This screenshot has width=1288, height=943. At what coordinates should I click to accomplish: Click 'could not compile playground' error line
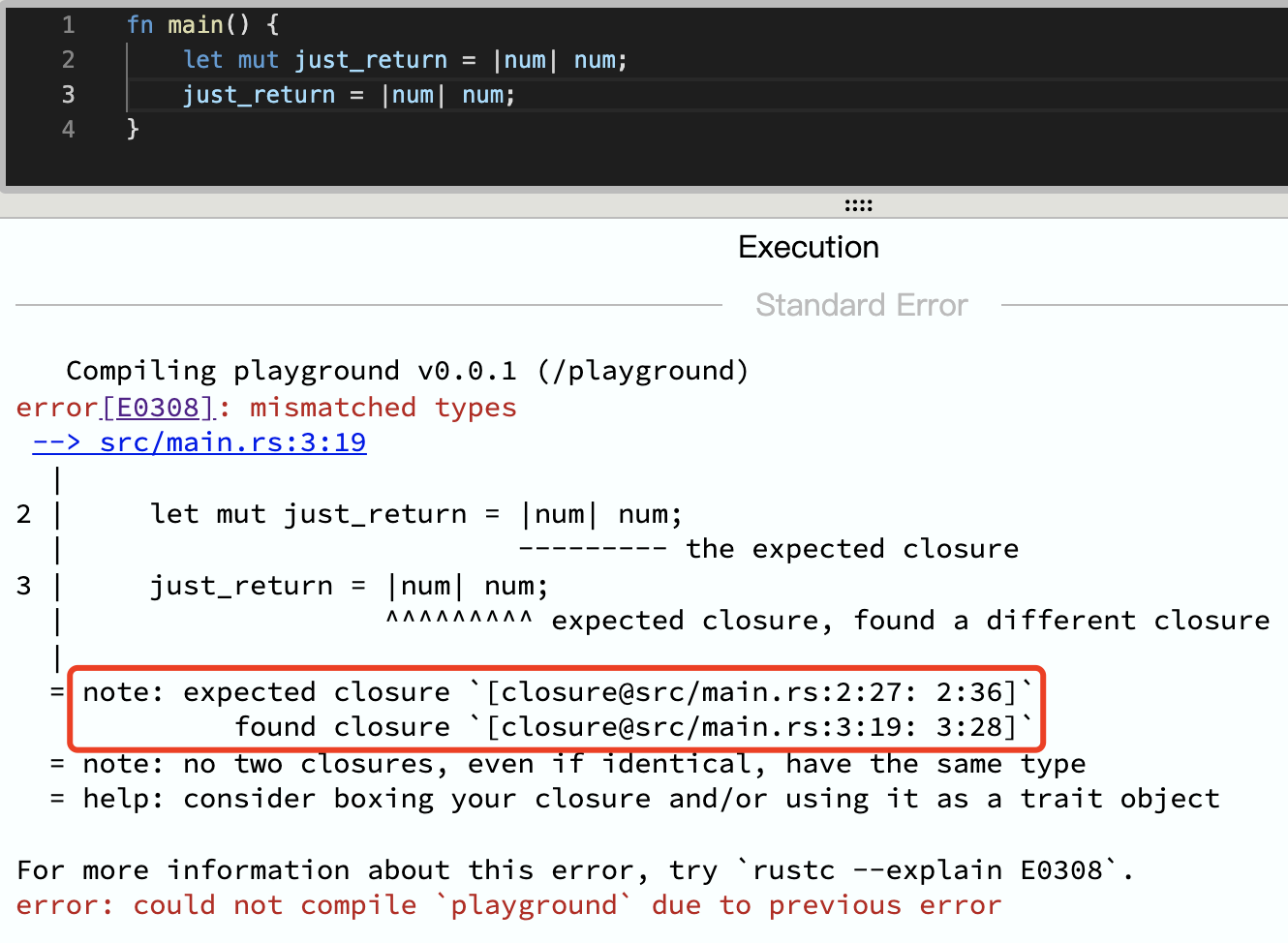[509, 905]
